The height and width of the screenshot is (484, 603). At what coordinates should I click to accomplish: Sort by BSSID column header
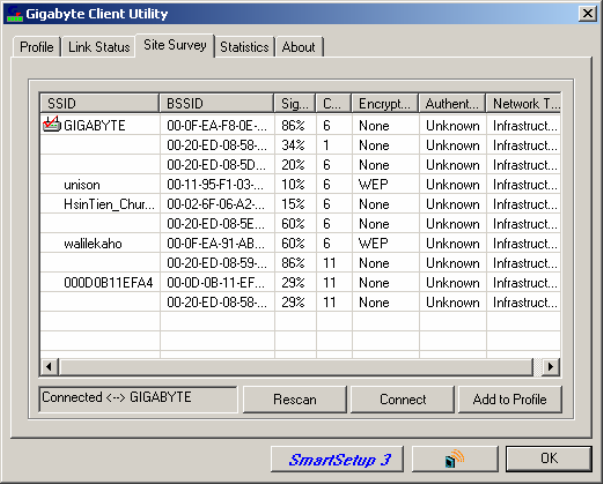pos(217,103)
